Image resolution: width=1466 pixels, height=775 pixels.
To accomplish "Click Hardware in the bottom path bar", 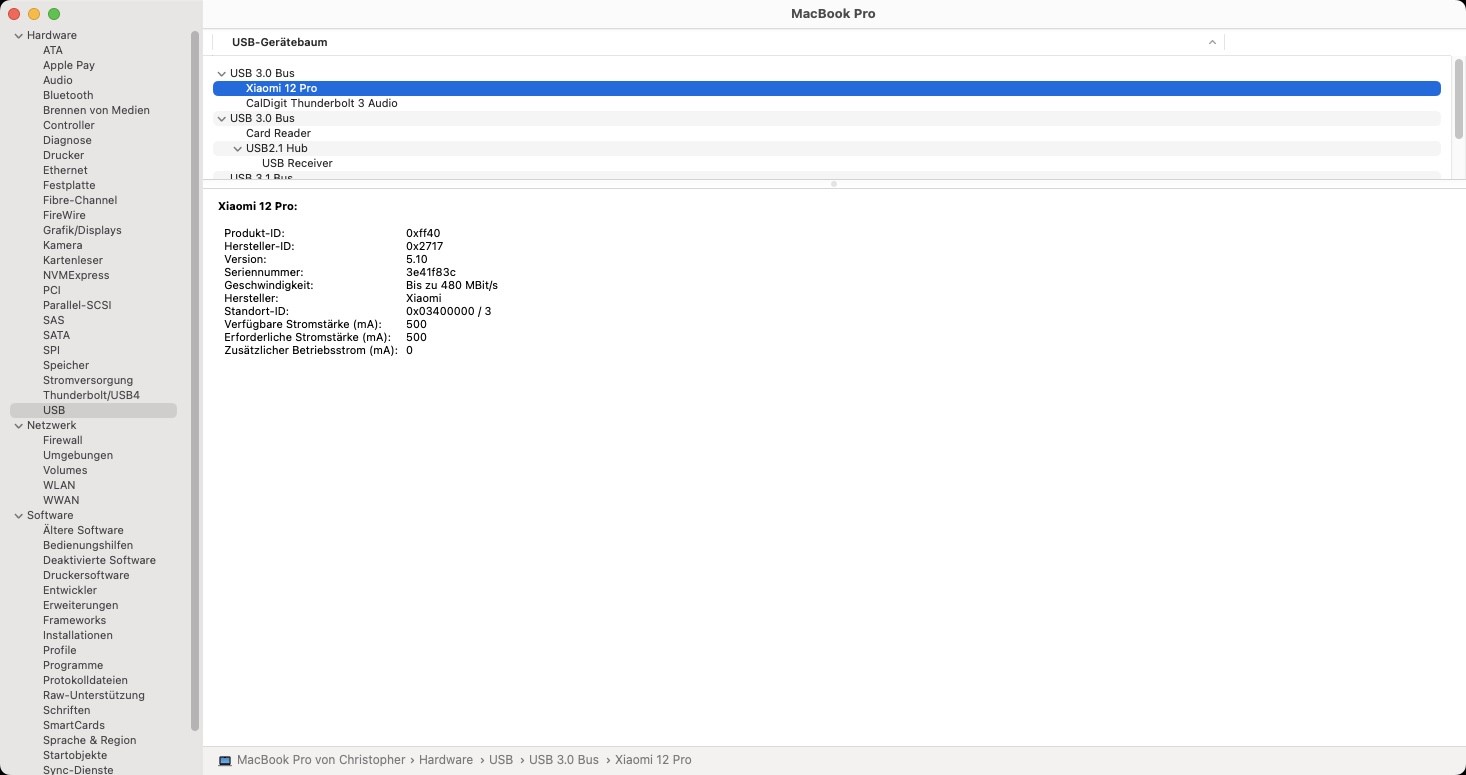I will pos(446,760).
